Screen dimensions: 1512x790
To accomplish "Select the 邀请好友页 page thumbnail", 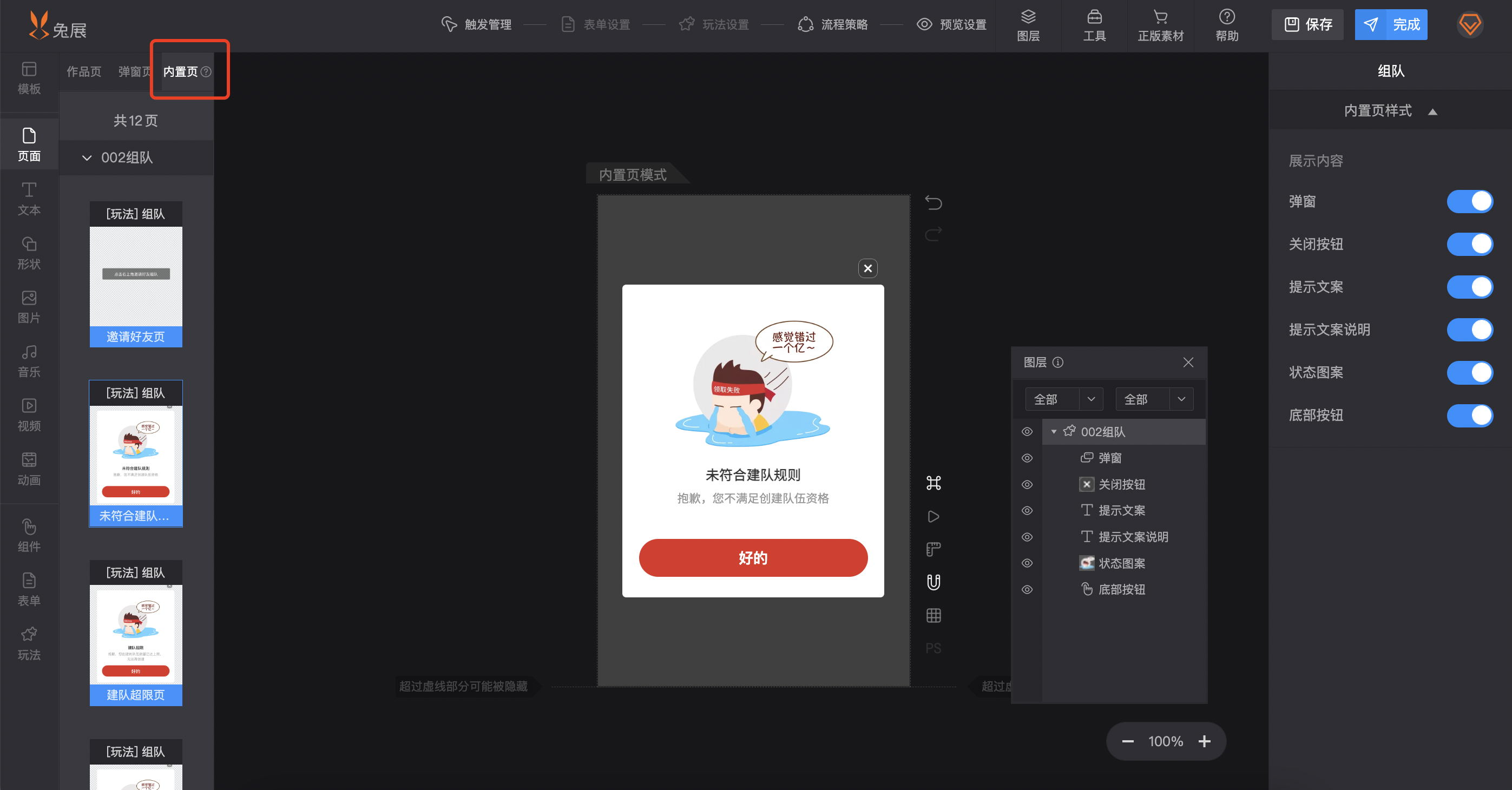I will pos(136,274).
